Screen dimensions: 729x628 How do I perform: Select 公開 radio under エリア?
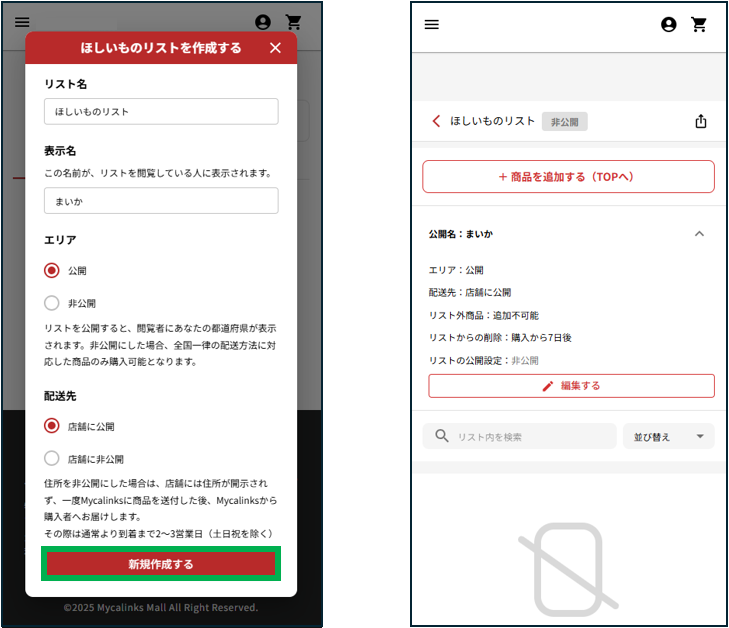tap(52, 270)
